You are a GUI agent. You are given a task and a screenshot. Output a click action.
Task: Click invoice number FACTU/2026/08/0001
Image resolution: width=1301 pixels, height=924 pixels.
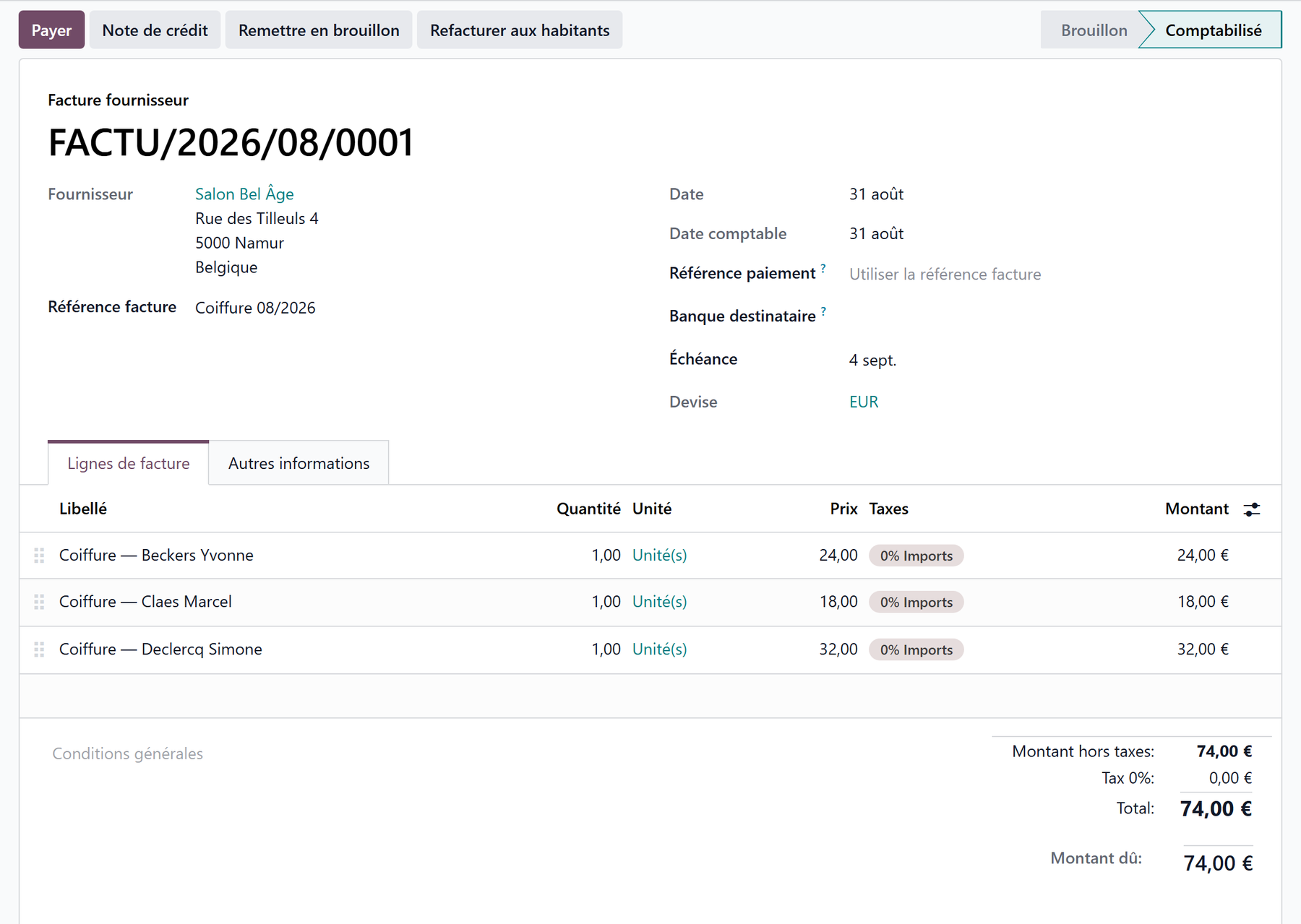(x=231, y=142)
